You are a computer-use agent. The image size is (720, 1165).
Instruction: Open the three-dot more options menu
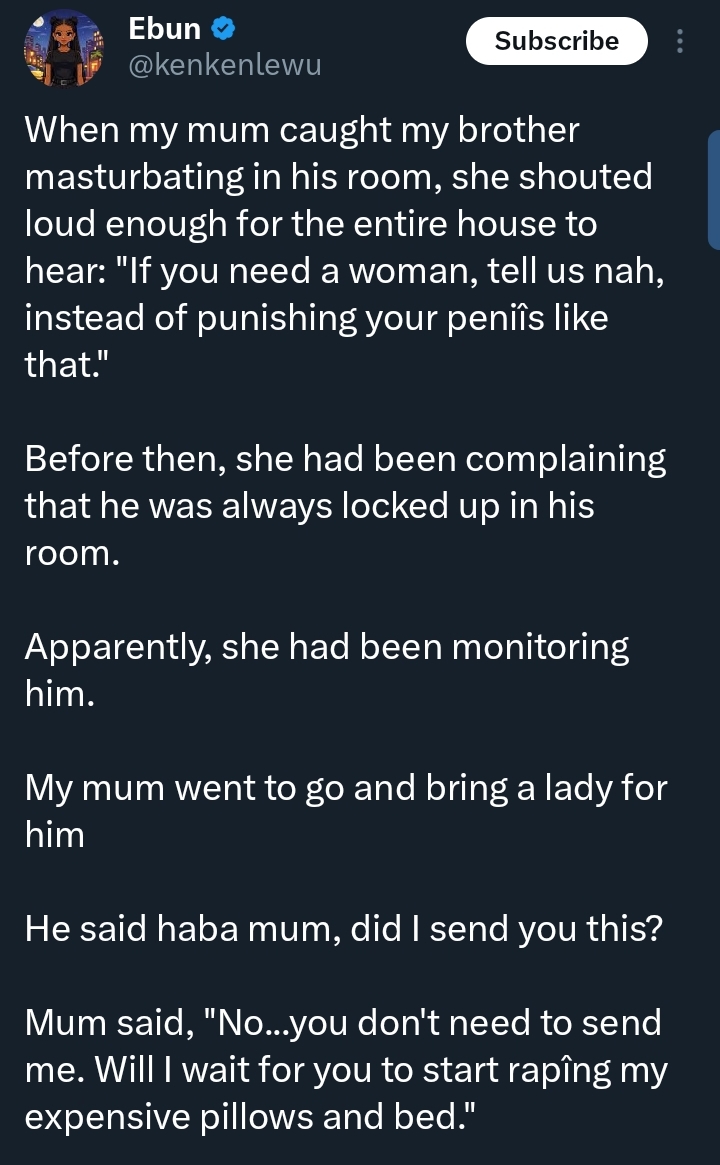click(681, 41)
